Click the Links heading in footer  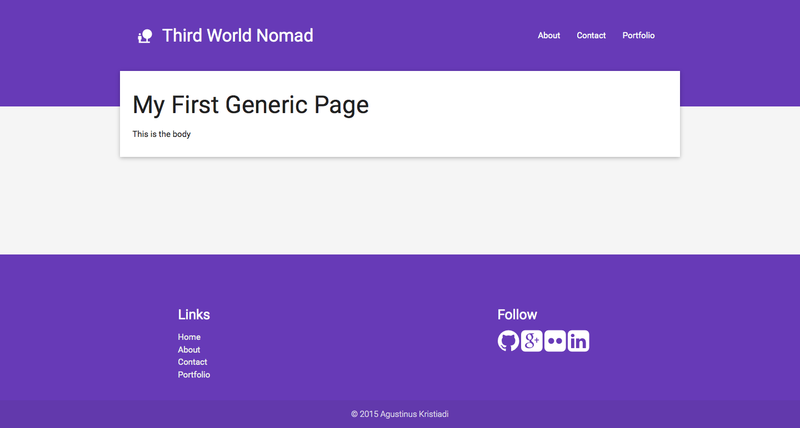coord(194,314)
